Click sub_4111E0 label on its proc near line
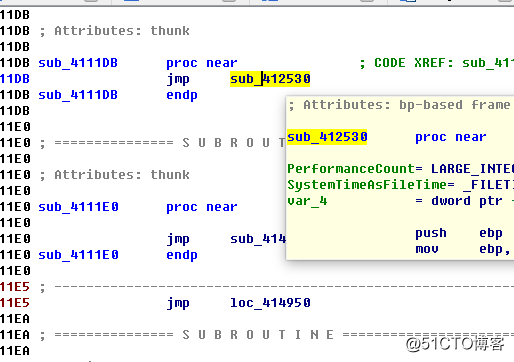 pyautogui.click(x=78, y=207)
